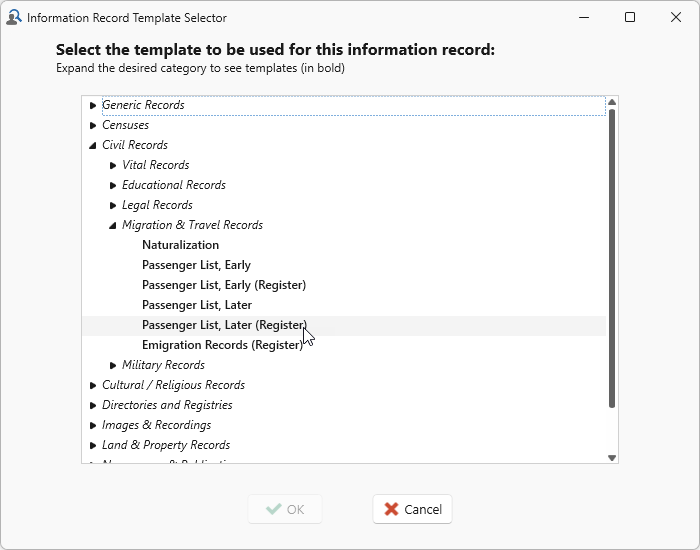The image size is (700, 550).
Task: Select Passenger List, Early template
Action: pyautogui.click(x=196, y=265)
